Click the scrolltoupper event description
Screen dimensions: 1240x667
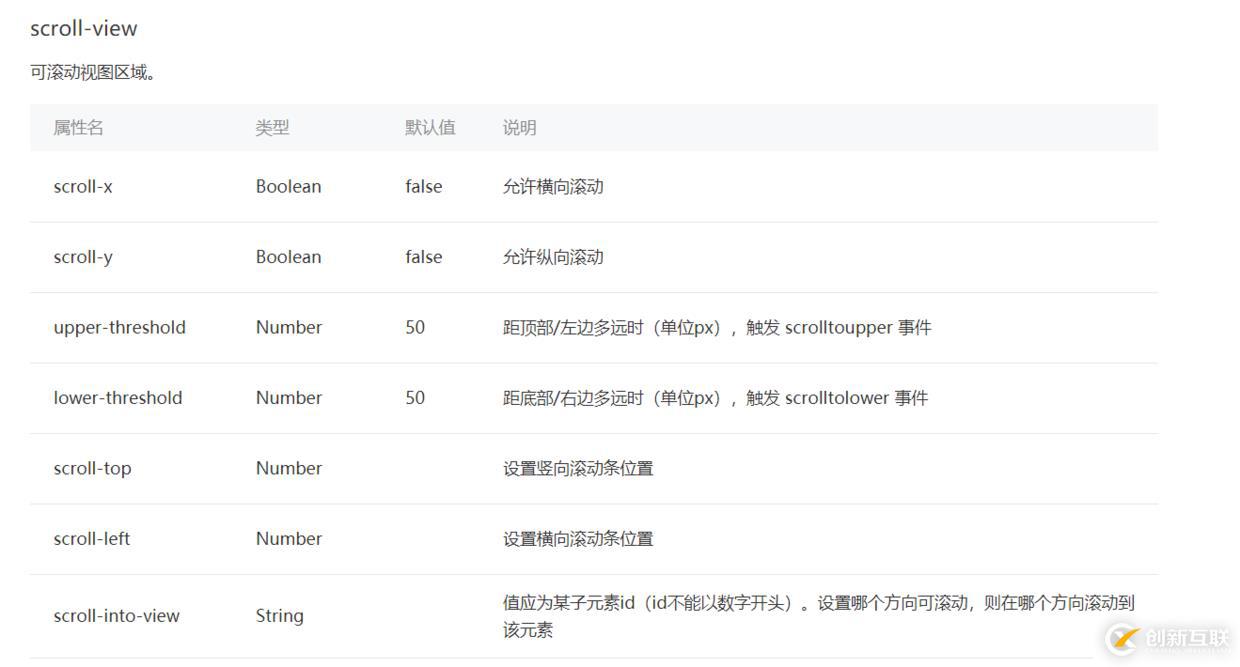point(717,327)
